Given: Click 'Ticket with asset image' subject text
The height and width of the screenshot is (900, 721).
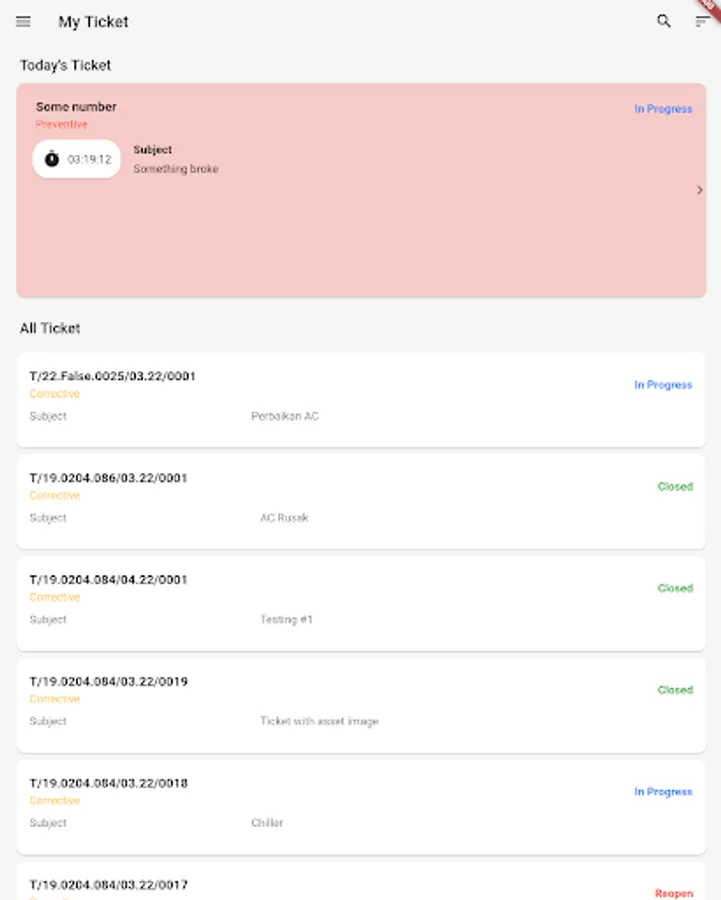Looking at the screenshot, I should pos(319,721).
